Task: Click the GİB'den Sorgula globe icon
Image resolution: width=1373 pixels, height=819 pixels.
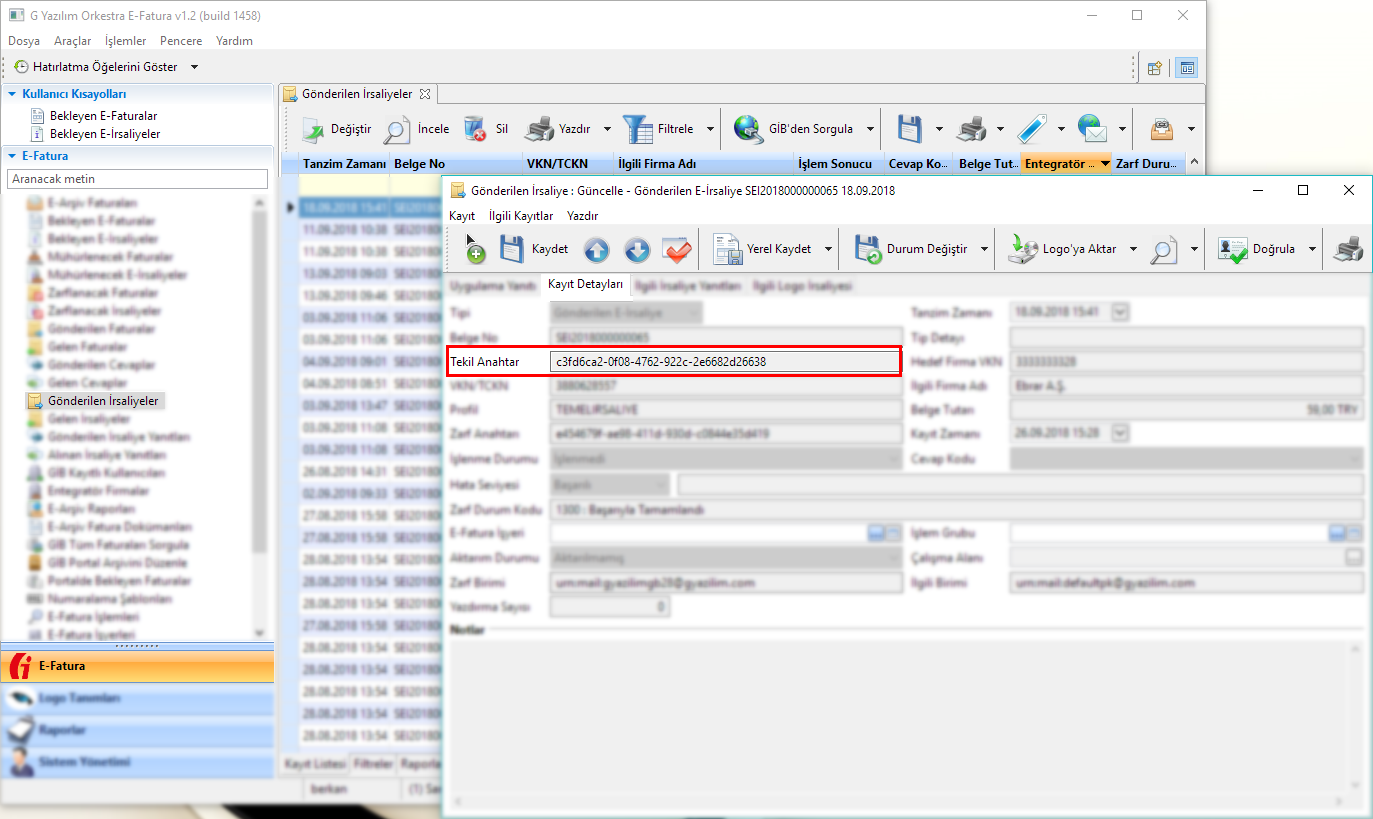Action: pos(749,129)
